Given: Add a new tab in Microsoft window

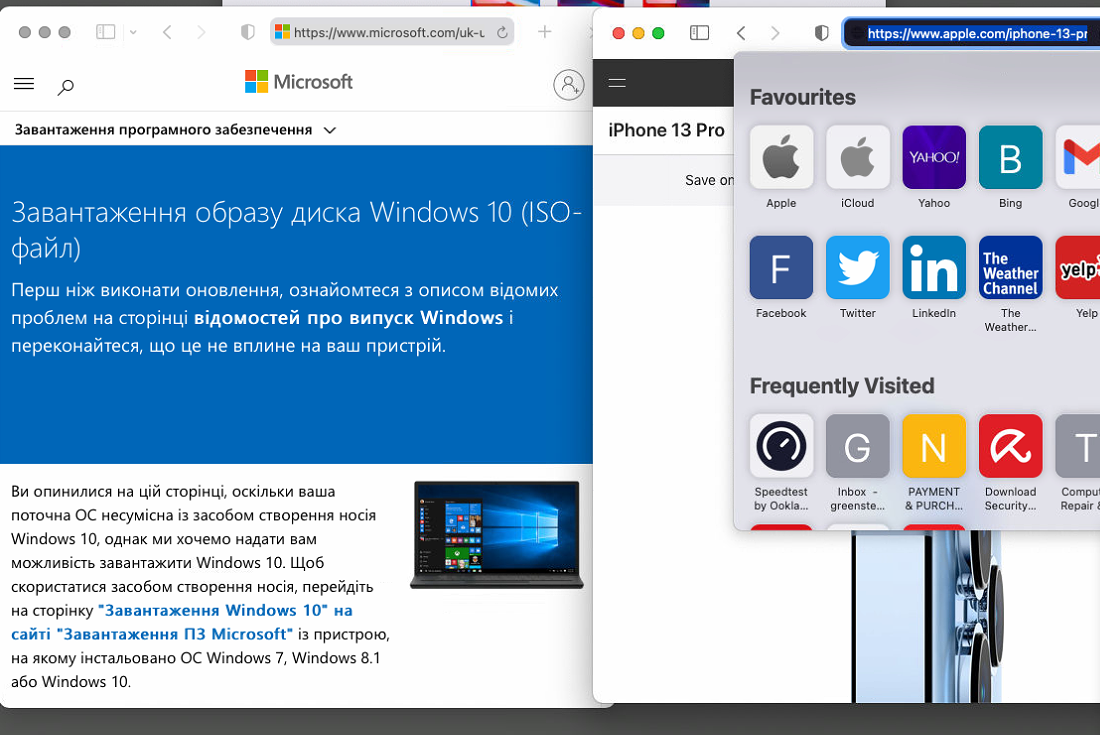Looking at the screenshot, I should [x=544, y=32].
